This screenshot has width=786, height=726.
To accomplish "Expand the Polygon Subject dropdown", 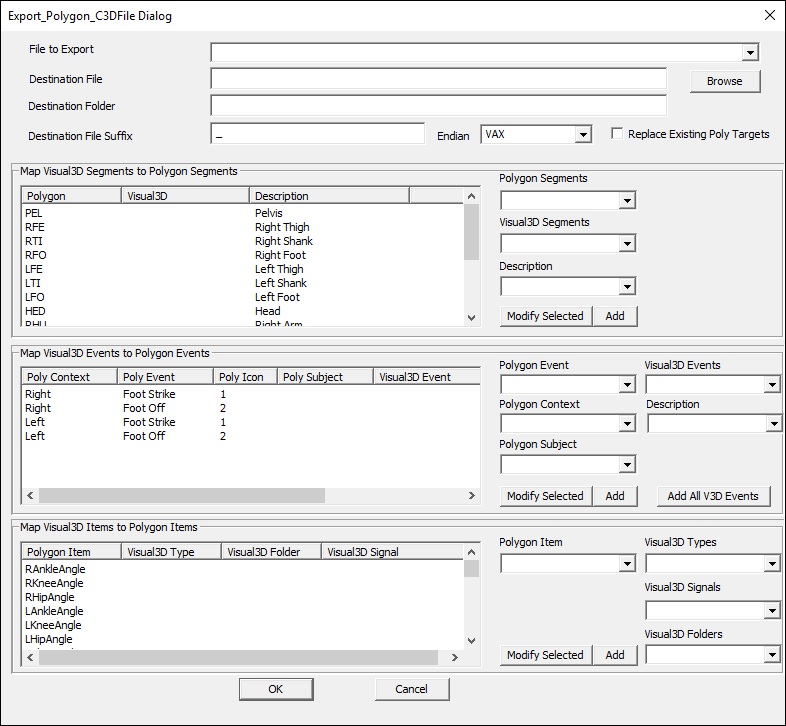I will tap(627, 465).
